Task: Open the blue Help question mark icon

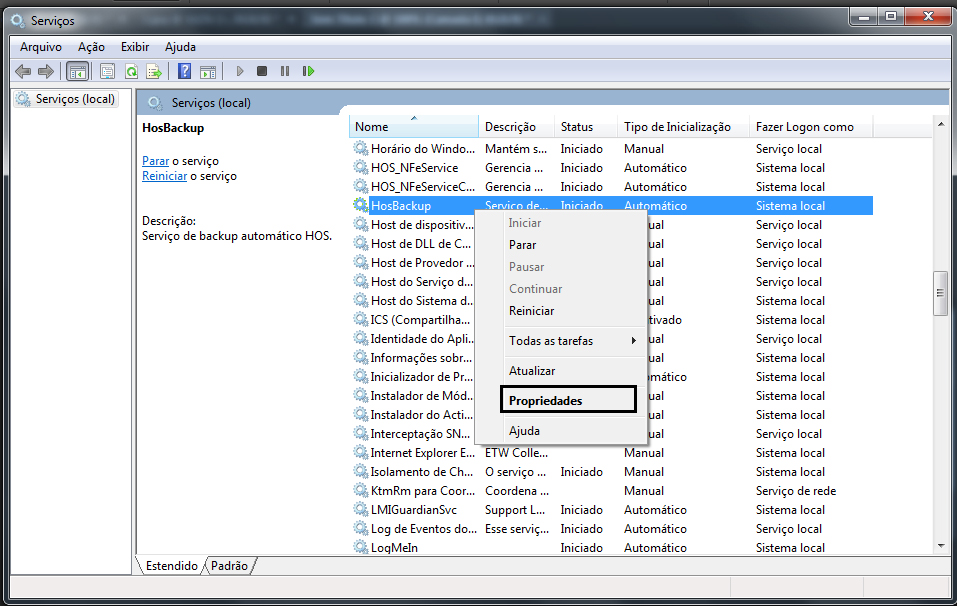Action: click(185, 71)
